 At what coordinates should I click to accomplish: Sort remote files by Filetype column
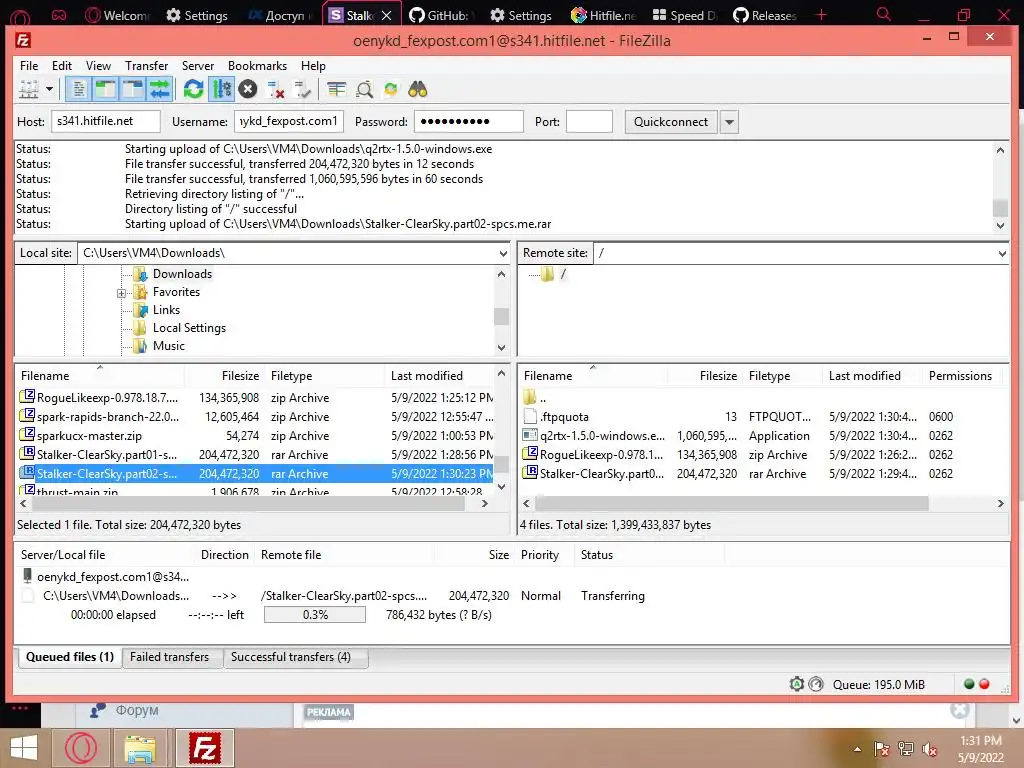[x=769, y=376]
